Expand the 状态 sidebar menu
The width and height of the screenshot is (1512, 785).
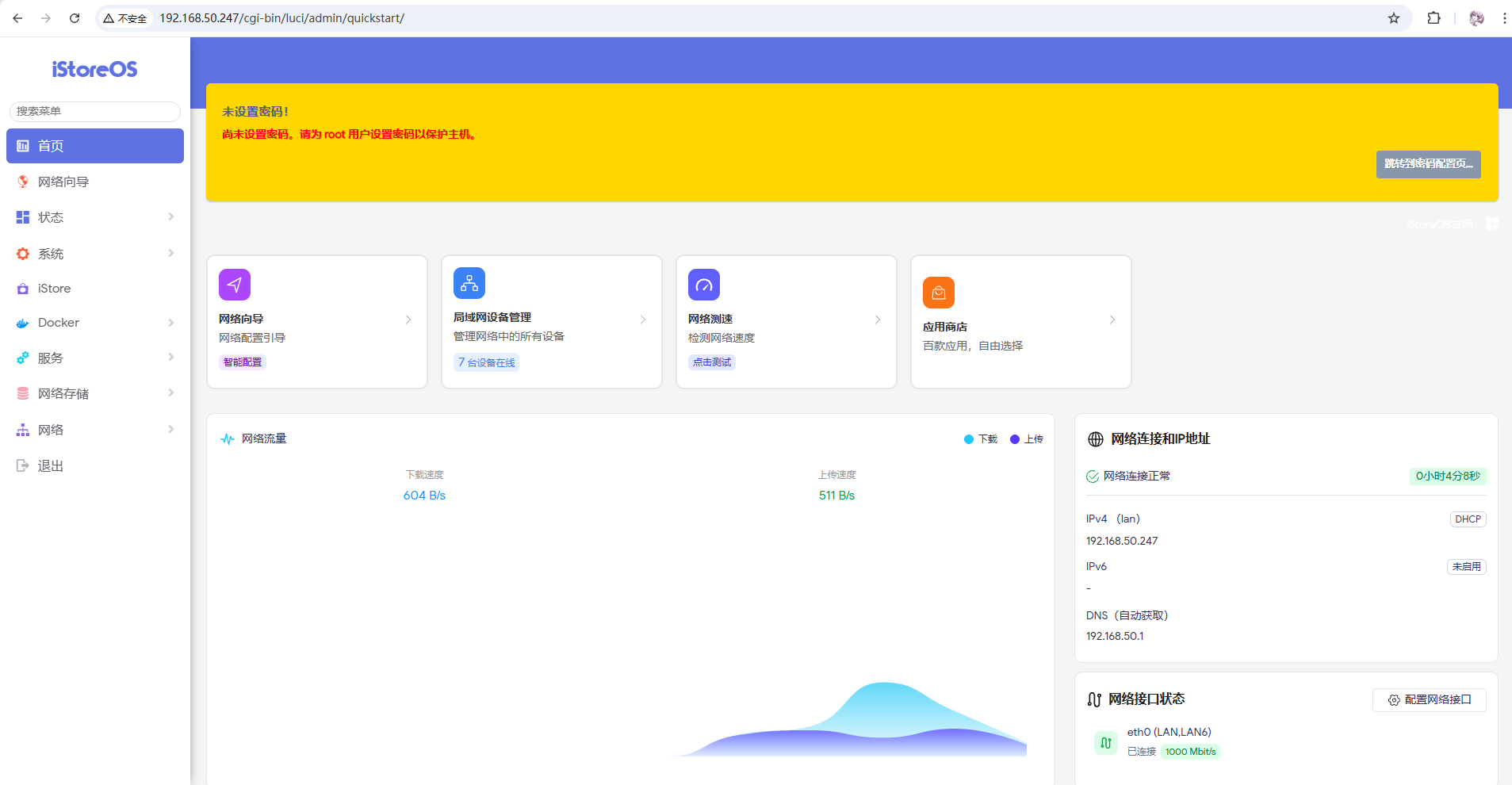[x=95, y=217]
